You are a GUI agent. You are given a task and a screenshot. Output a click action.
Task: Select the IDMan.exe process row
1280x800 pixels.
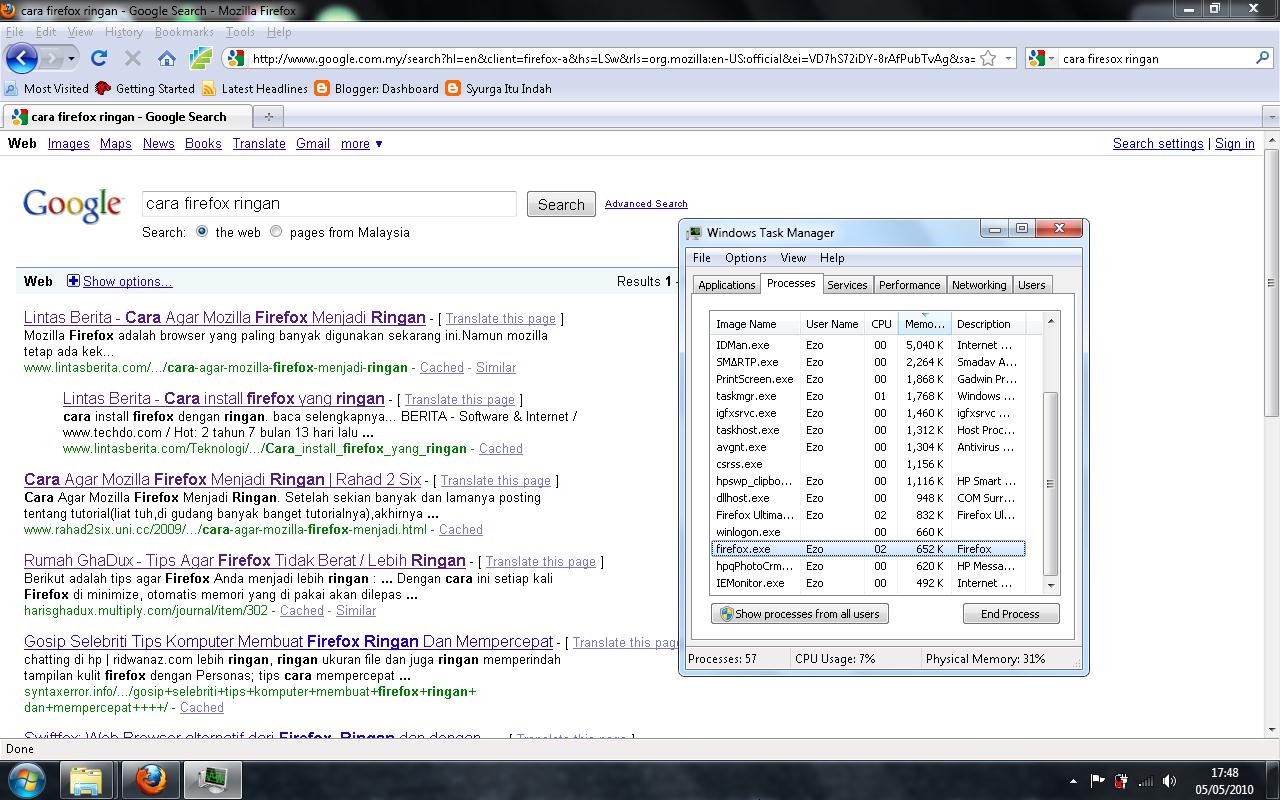(x=868, y=345)
